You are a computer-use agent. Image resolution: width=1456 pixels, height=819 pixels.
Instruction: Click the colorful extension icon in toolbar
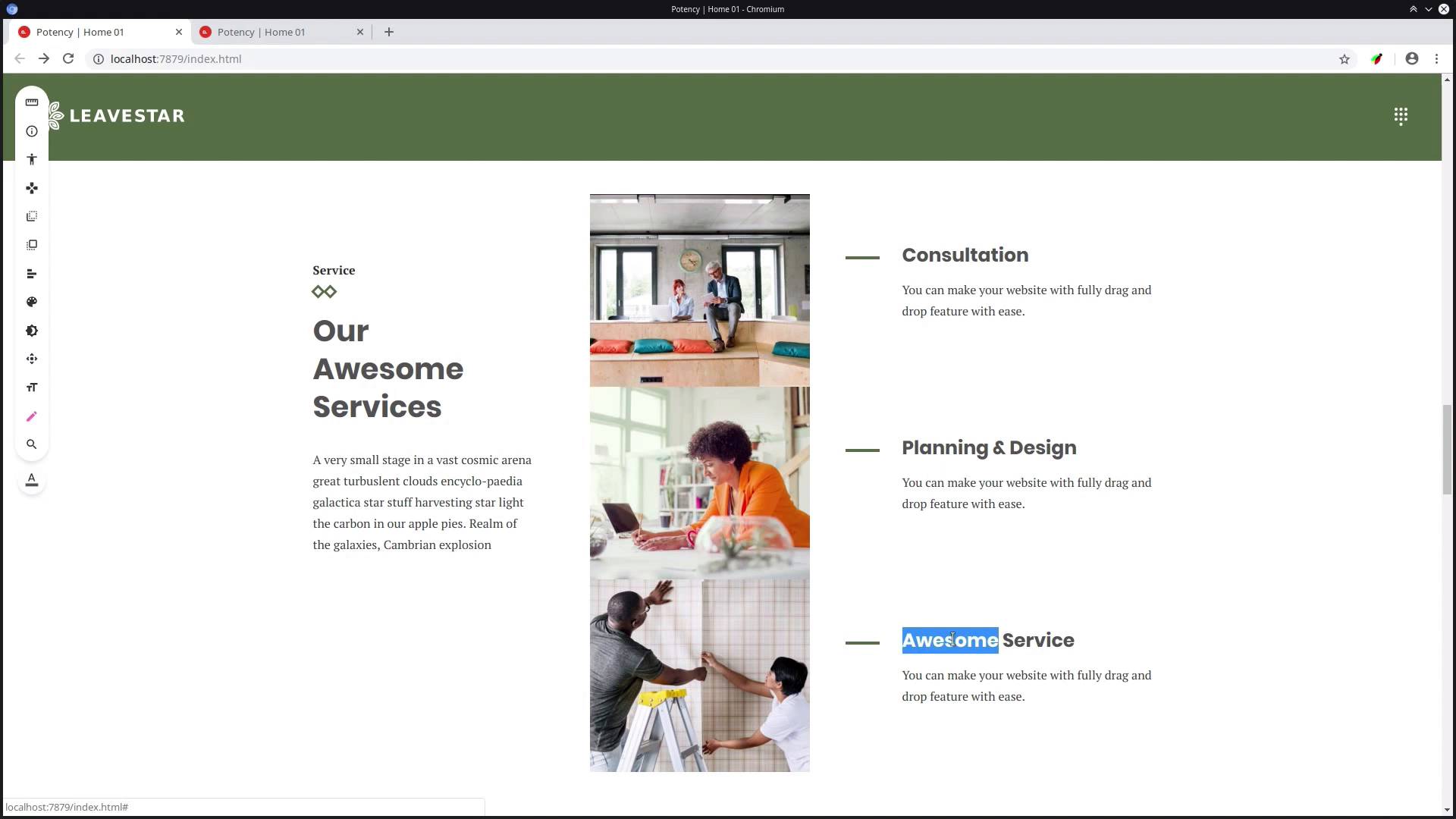(x=1377, y=58)
